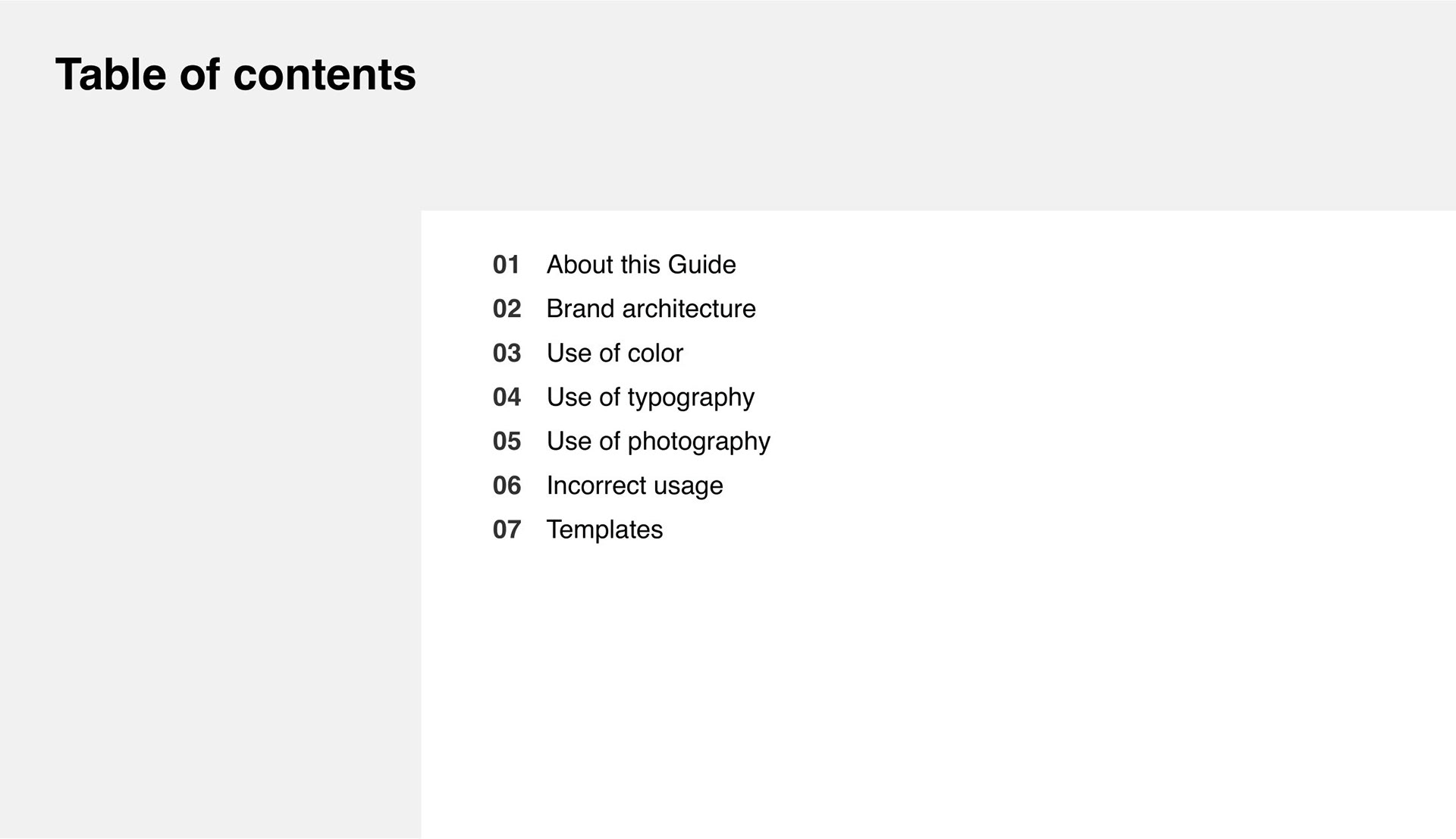The height and width of the screenshot is (839, 1456).
Task: Open the Incorrect usage section
Action: click(x=634, y=485)
